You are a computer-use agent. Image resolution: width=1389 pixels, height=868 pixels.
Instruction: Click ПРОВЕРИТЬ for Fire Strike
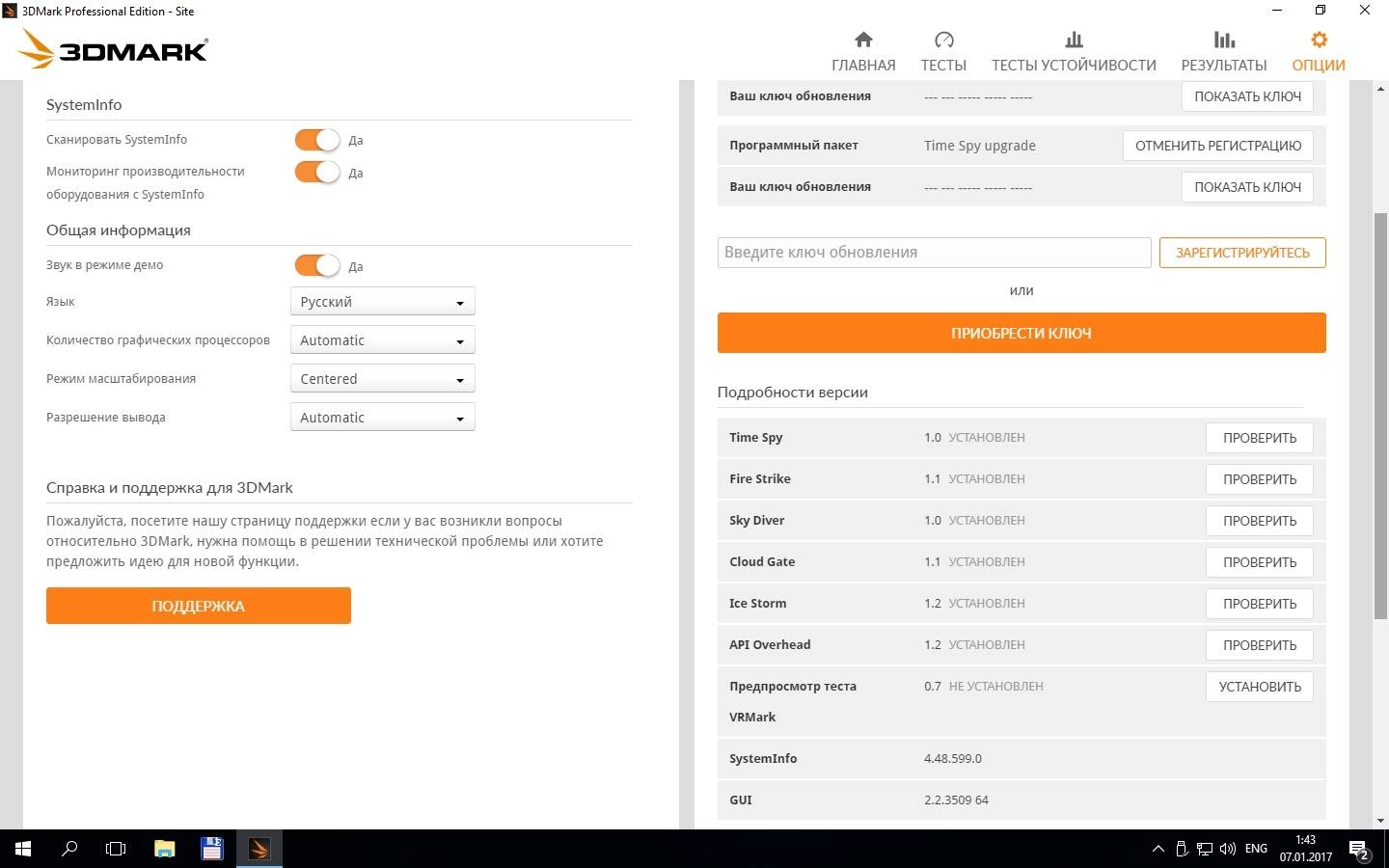pyautogui.click(x=1259, y=479)
